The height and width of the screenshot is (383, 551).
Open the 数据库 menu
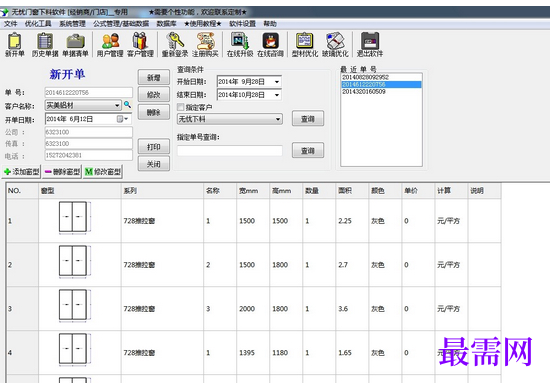click(166, 24)
